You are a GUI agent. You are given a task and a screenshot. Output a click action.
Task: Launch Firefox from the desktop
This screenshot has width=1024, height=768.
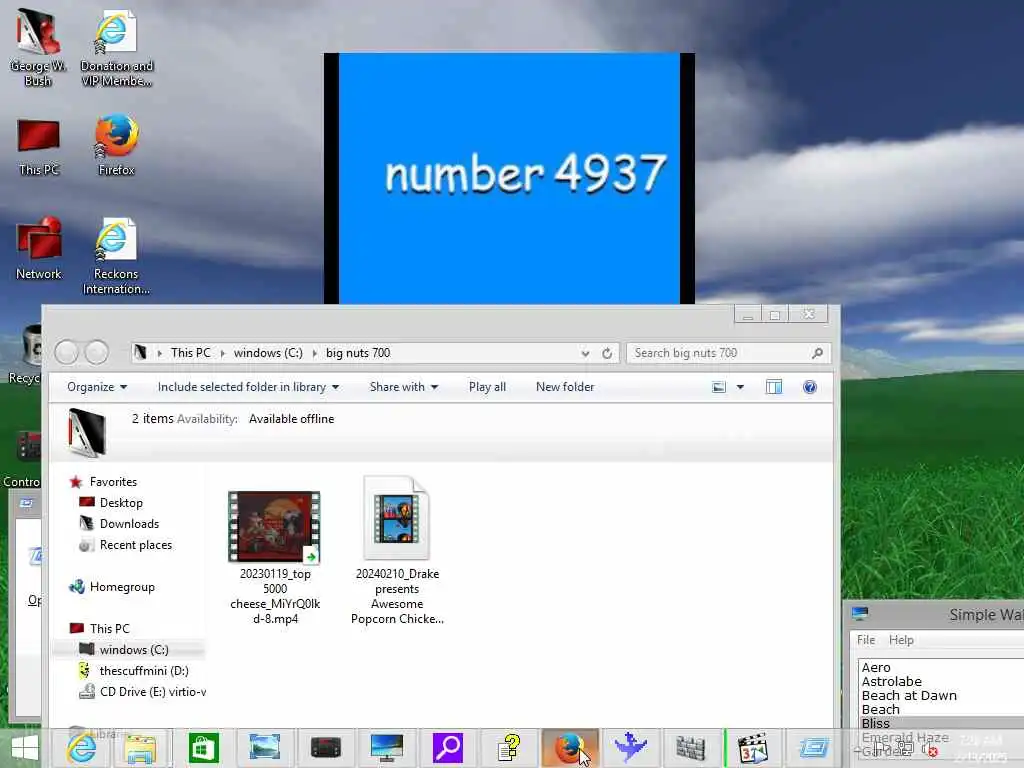[116, 145]
